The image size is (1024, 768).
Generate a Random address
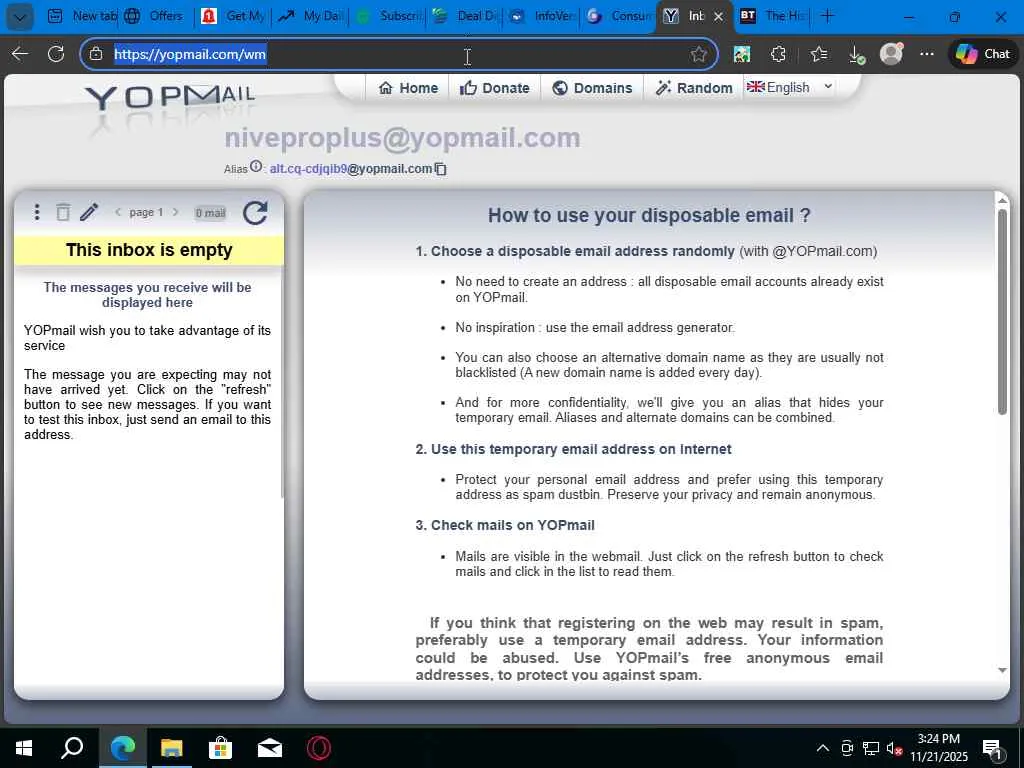pos(694,88)
